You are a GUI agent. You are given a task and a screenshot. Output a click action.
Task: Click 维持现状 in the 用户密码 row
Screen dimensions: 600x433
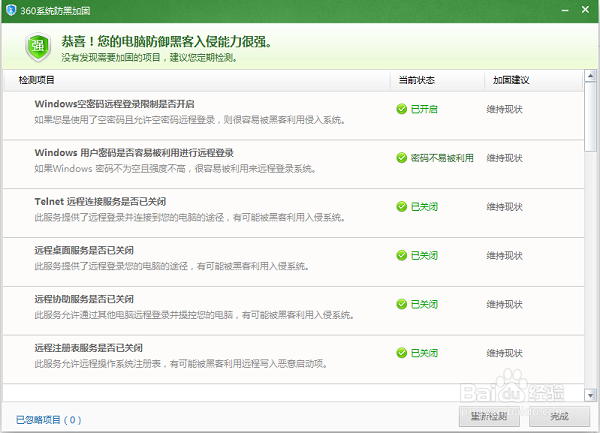pyautogui.click(x=504, y=158)
